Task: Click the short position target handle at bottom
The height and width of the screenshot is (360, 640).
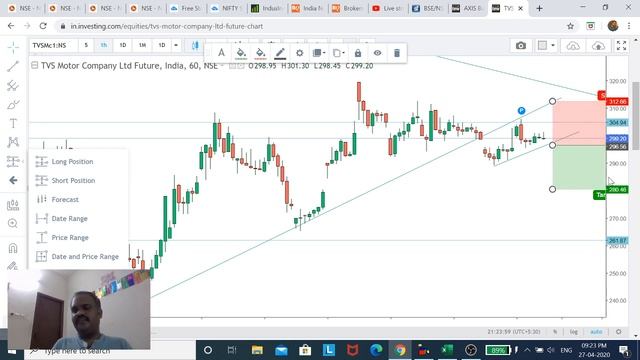Action: (x=552, y=189)
